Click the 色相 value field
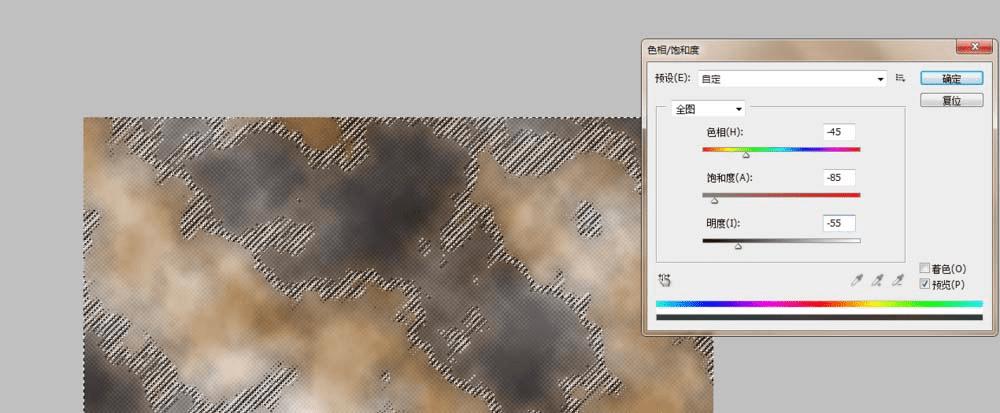1000x413 pixels. pos(839,132)
